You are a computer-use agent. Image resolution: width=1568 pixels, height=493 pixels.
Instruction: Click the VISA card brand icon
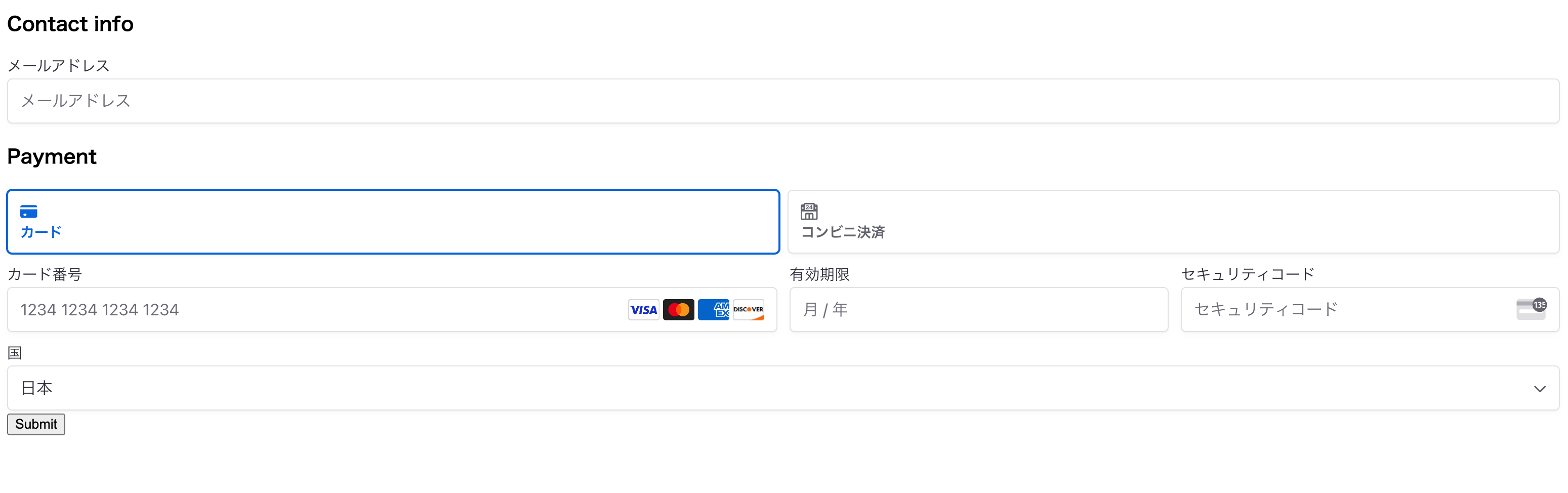coord(643,309)
